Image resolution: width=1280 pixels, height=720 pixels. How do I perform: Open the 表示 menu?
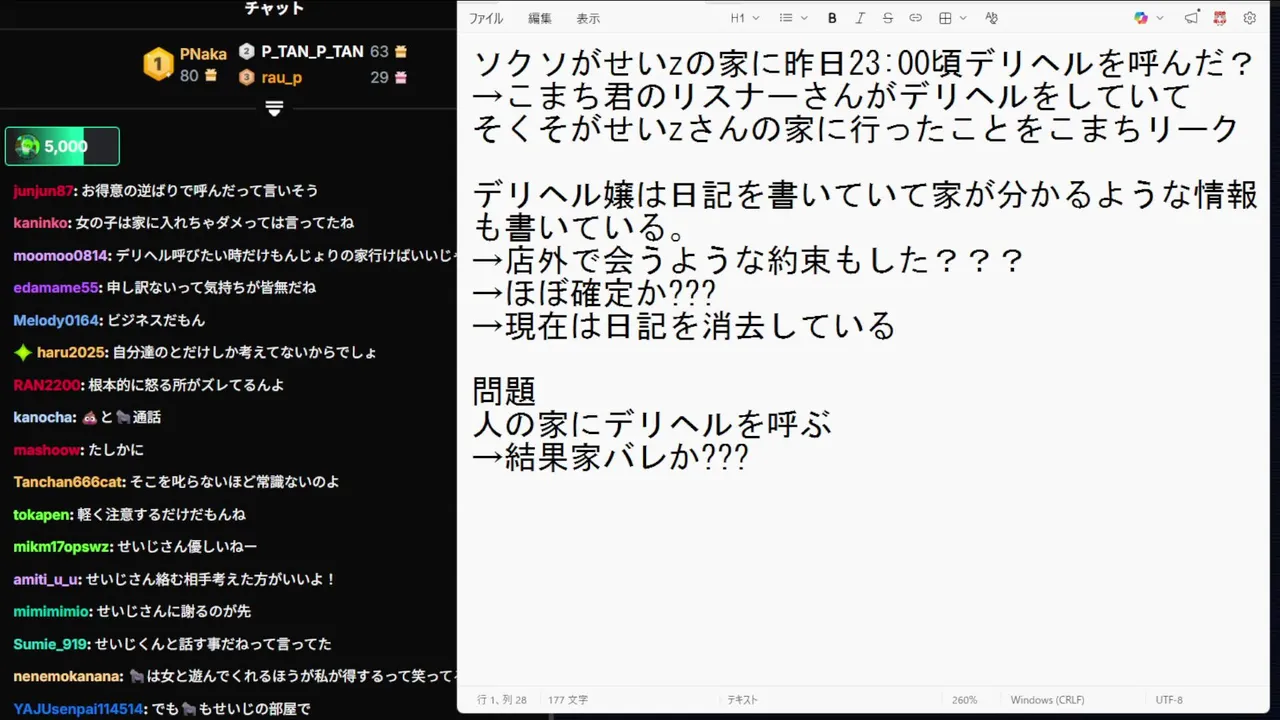click(588, 18)
